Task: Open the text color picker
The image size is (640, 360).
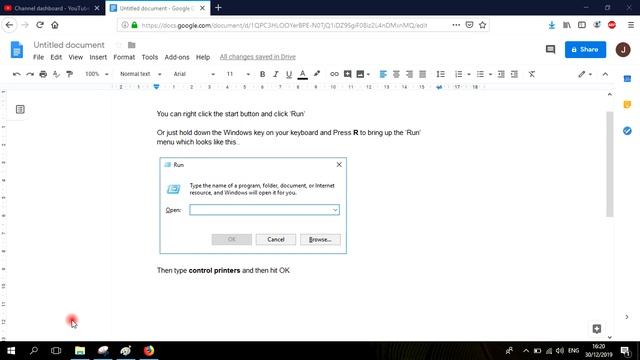Action: tap(302, 74)
